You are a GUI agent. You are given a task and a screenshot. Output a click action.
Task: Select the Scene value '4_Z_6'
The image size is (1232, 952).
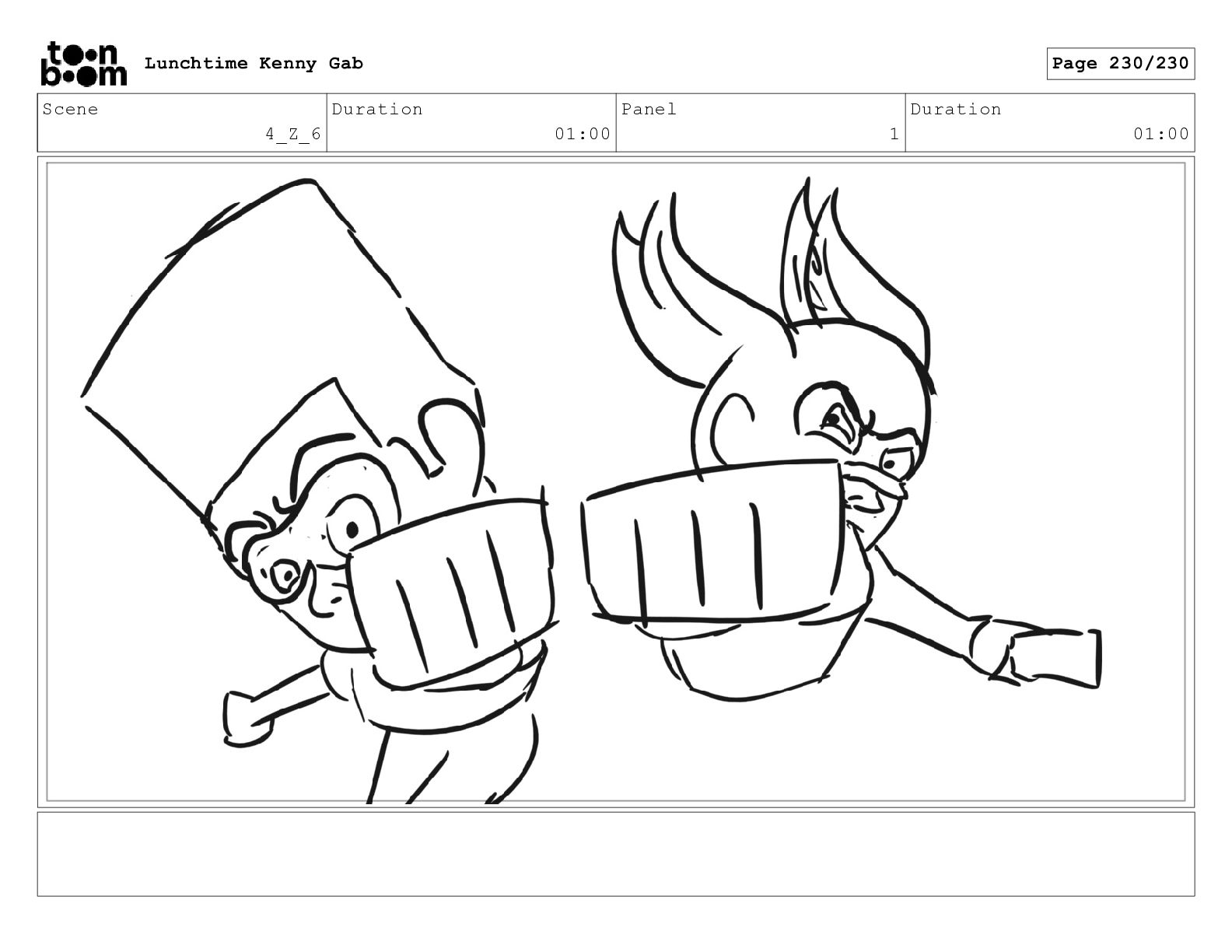(x=292, y=134)
